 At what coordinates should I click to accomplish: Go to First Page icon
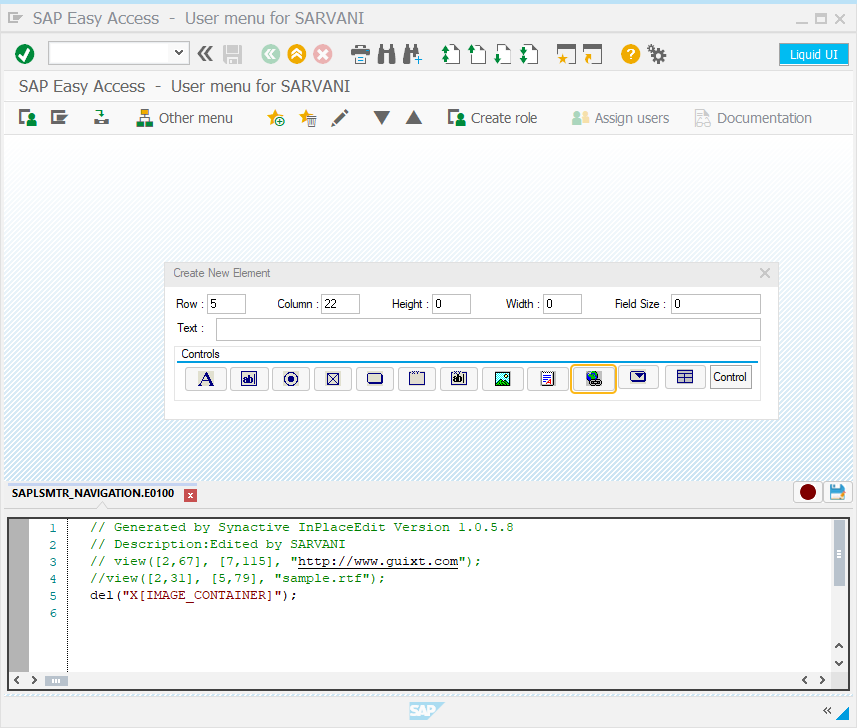coord(451,54)
